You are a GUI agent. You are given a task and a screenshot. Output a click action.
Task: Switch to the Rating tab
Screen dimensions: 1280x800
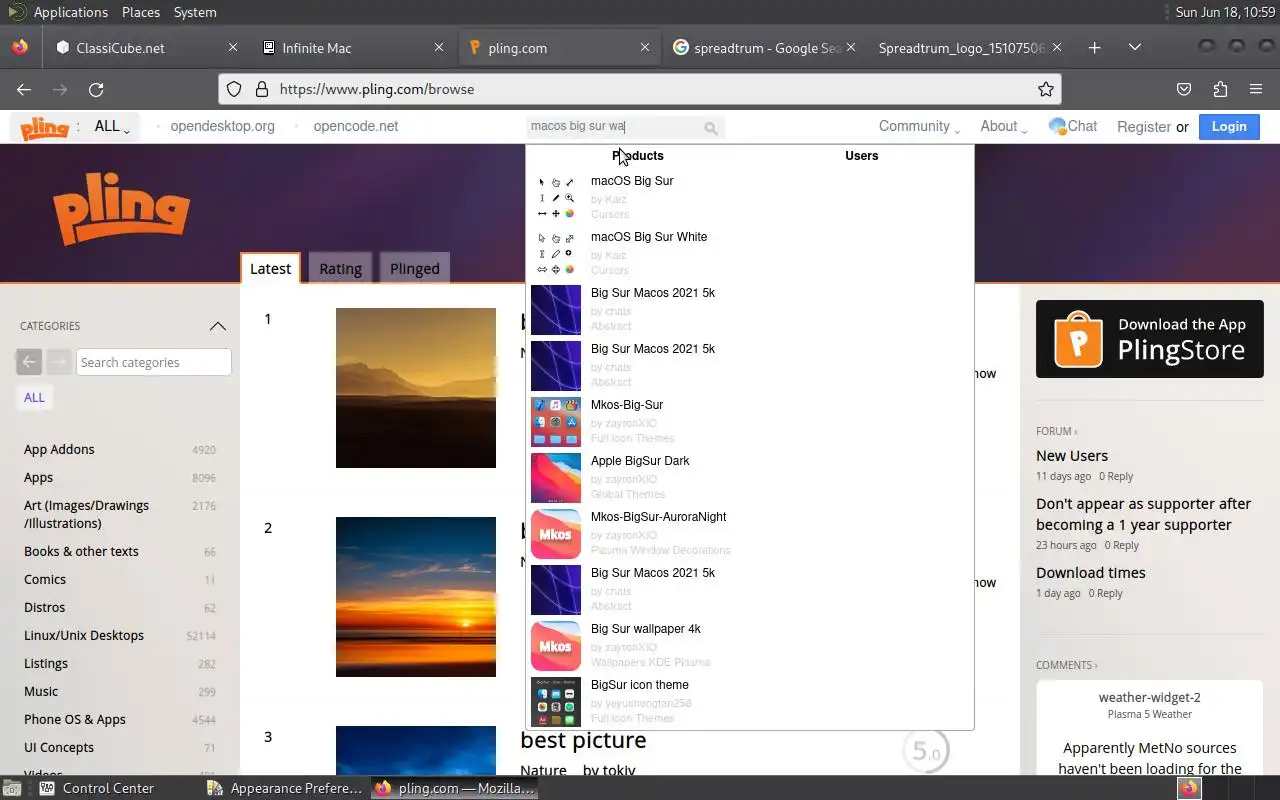[x=340, y=268]
